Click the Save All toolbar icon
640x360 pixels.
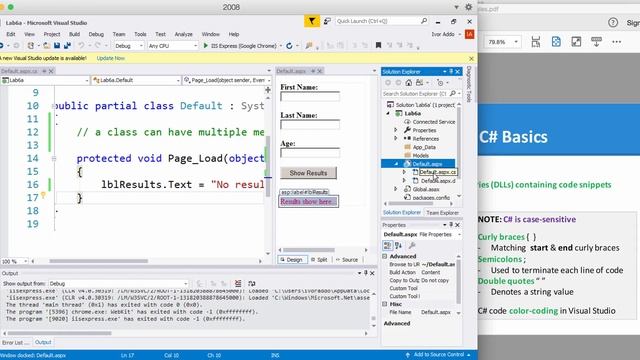tap(67, 46)
